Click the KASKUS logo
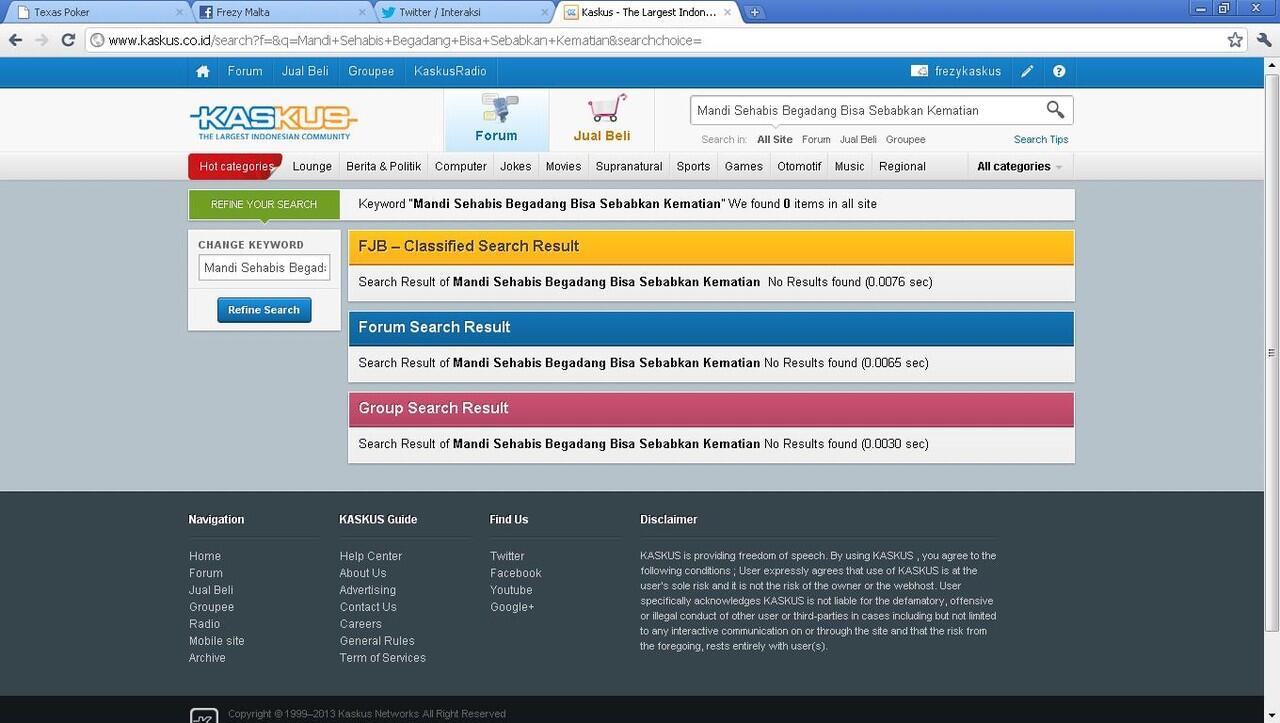Image resolution: width=1280 pixels, height=723 pixels. coord(273,122)
